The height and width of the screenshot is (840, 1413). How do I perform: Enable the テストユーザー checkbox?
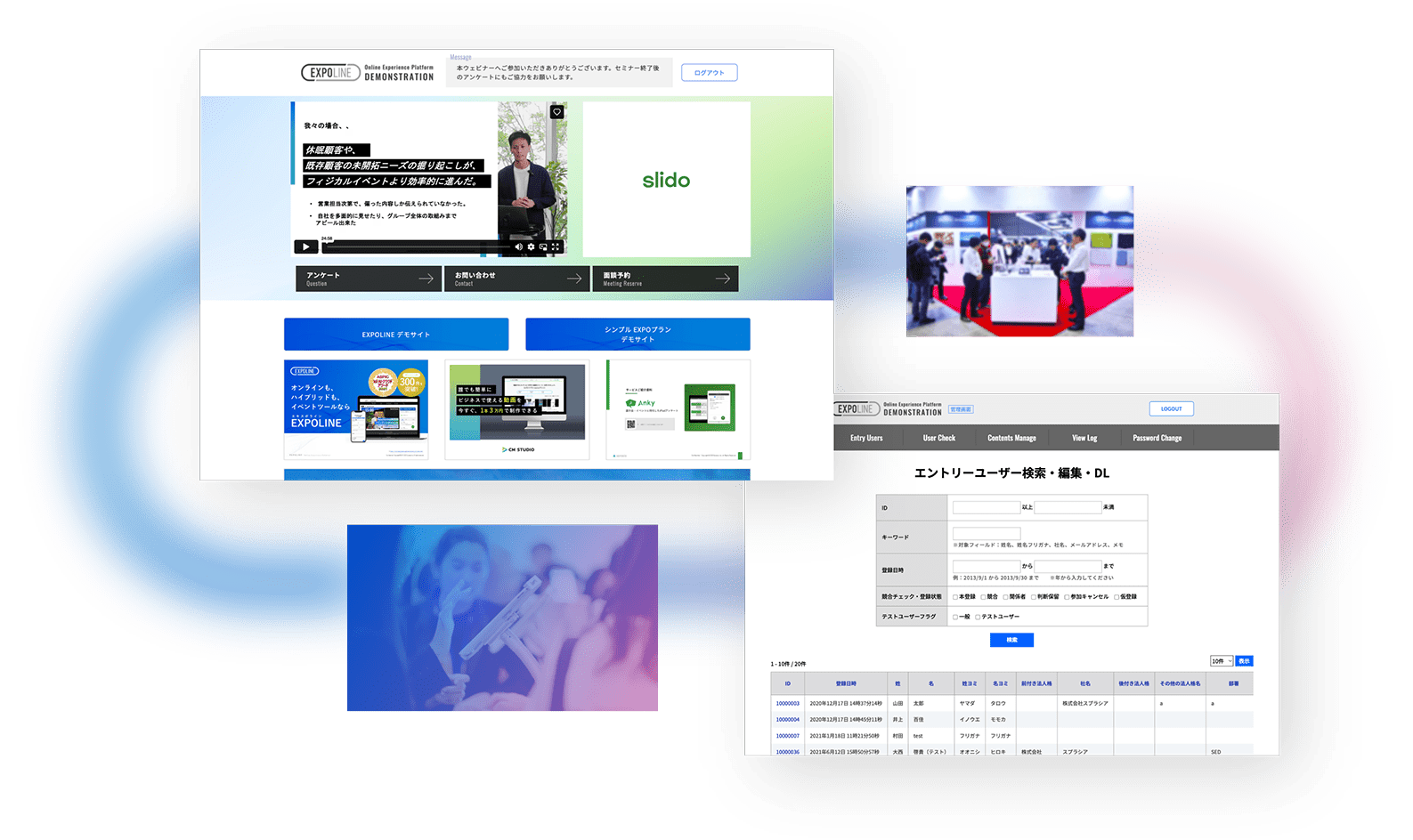tap(978, 617)
